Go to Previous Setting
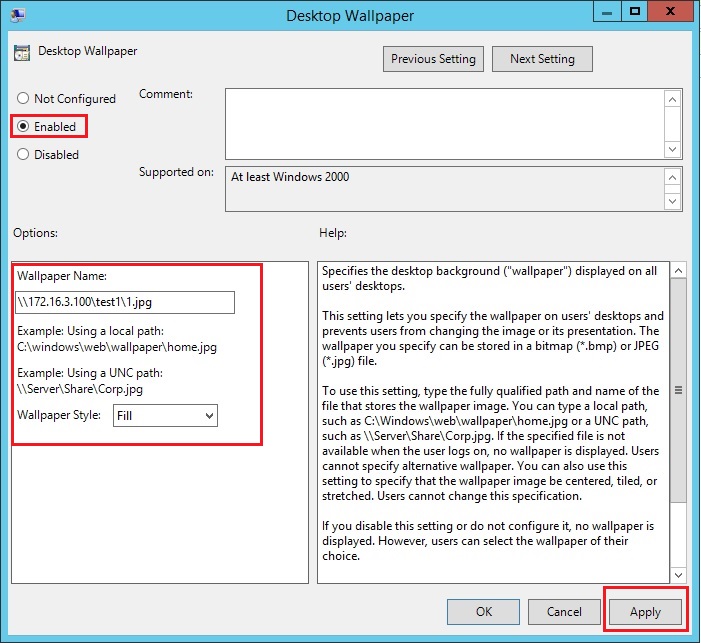The image size is (701, 643). click(x=434, y=59)
